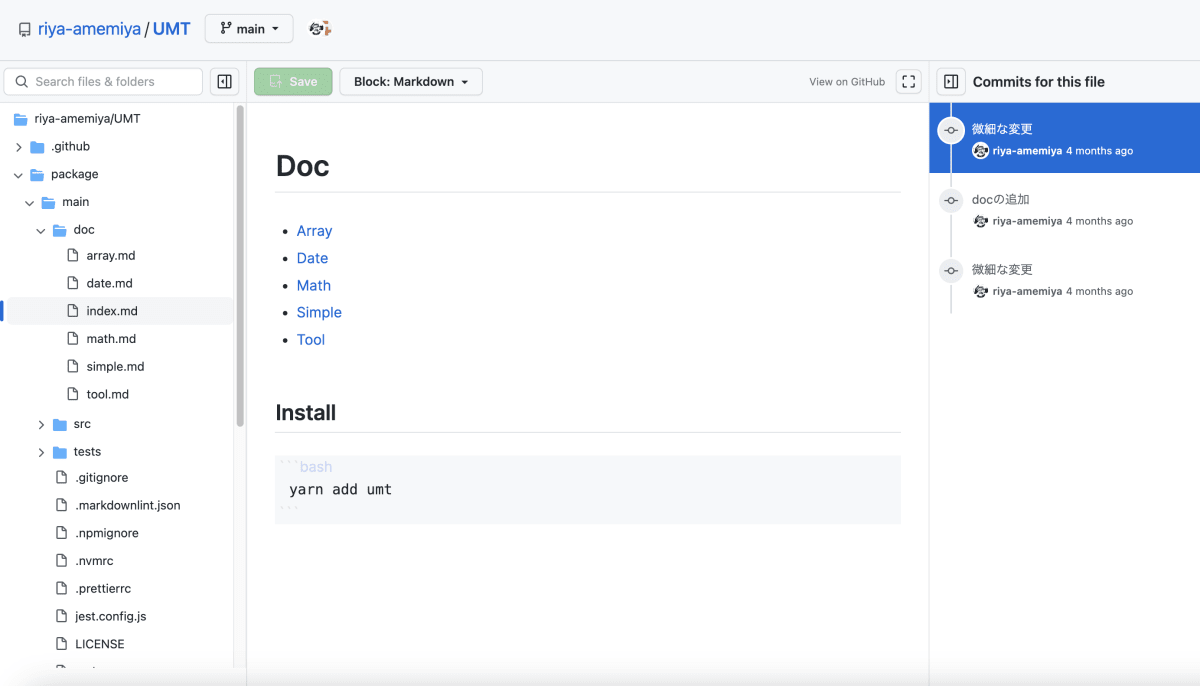Image resolution: width=1200 pixels, height=686 pixels.
Task: Open the UMT repository link
Action: pos(171,29)
